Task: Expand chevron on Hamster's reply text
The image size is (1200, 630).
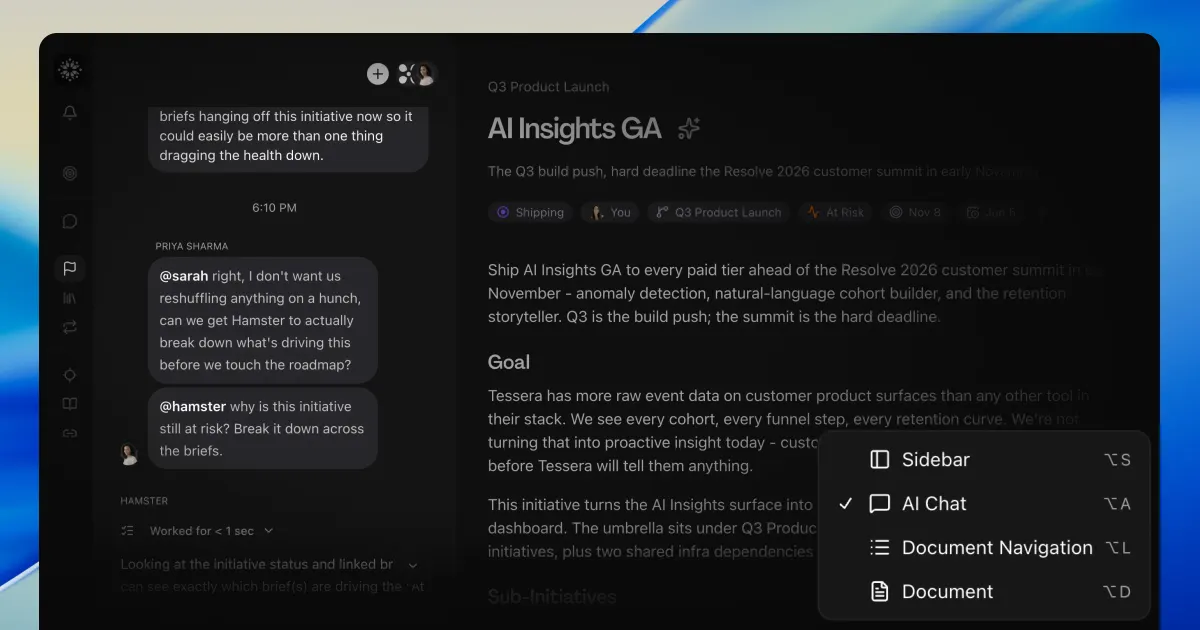Action: (413, 565)
